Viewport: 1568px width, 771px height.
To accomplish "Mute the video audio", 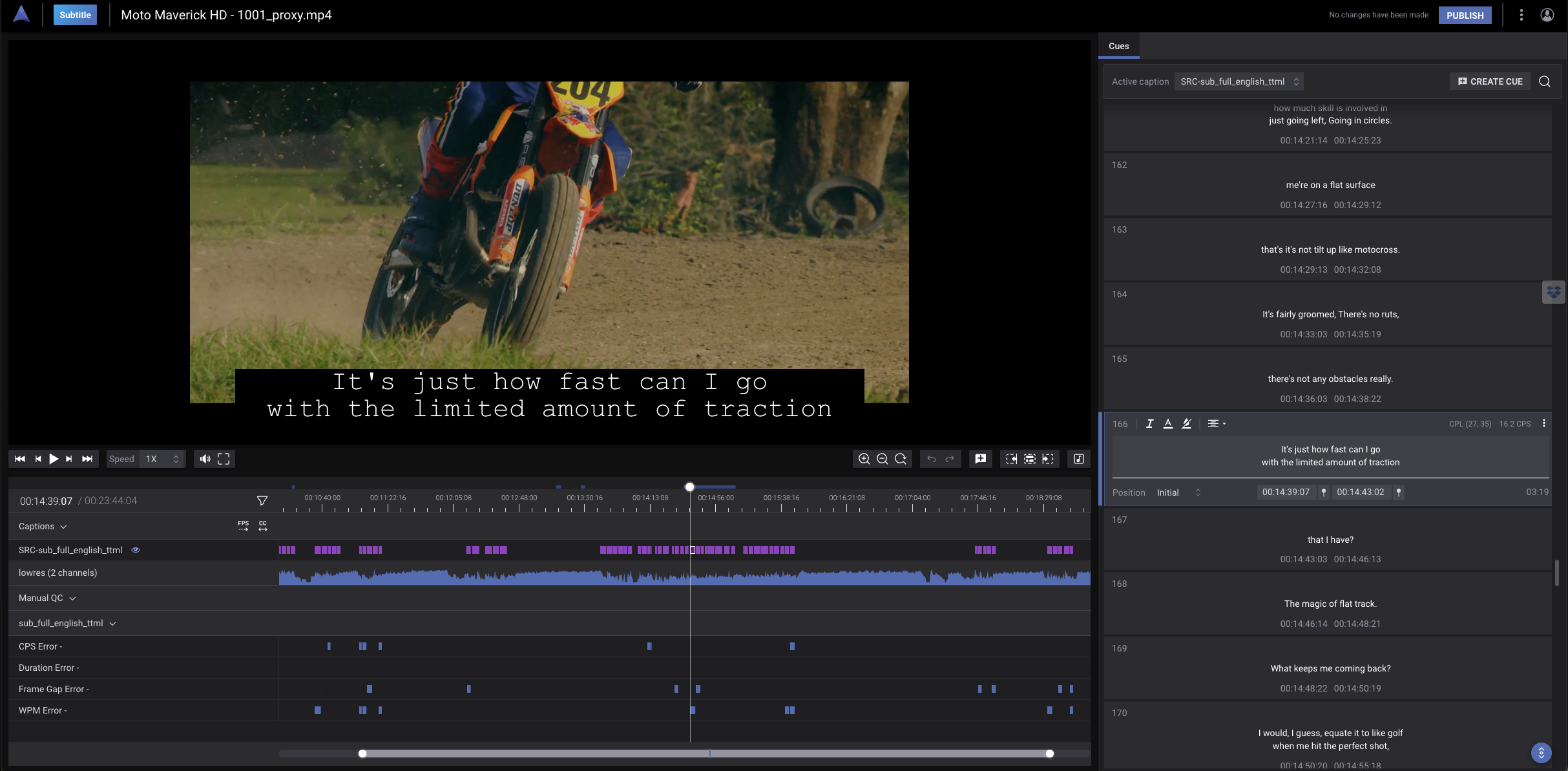I will tap(205, 459).
